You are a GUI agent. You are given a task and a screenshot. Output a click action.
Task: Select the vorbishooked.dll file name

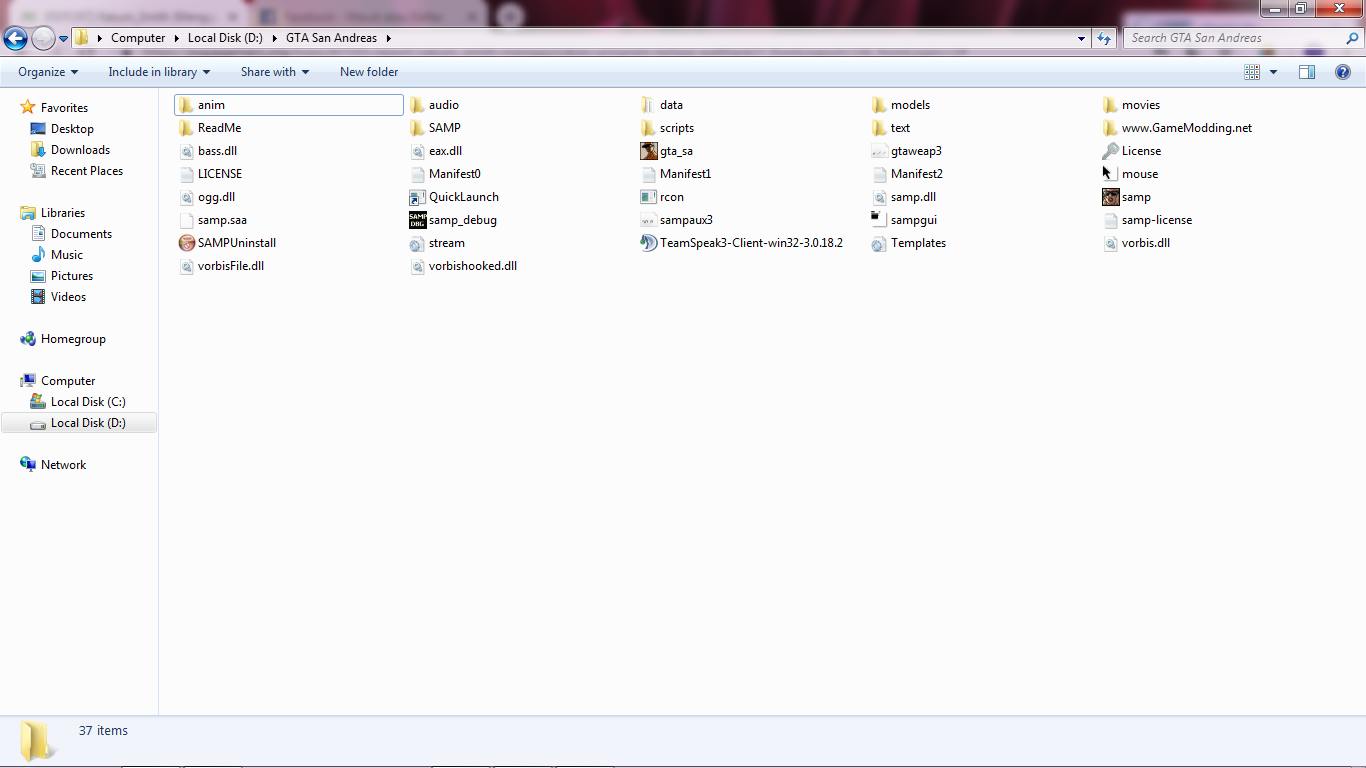coord(473,266)
